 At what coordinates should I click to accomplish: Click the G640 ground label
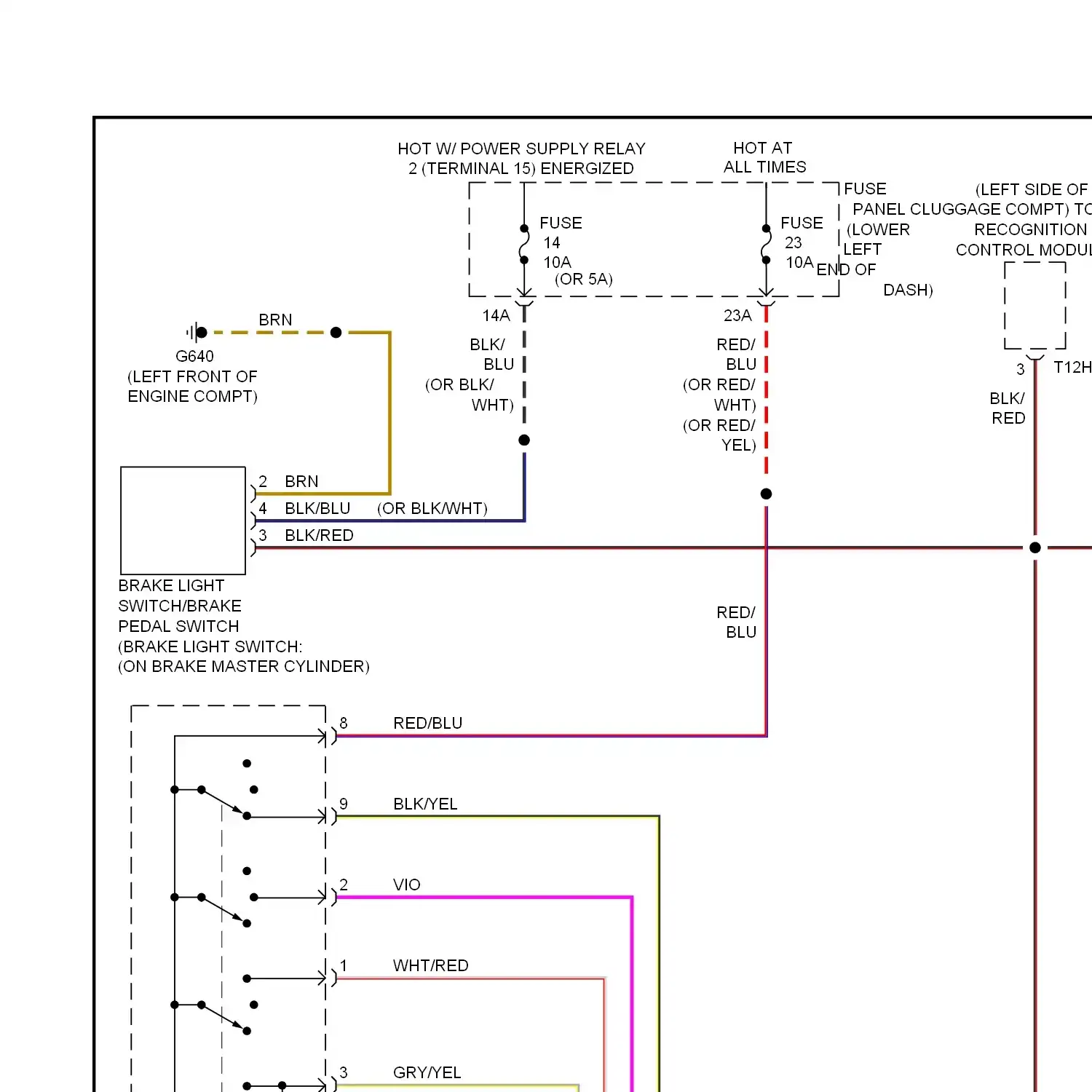(194, 356)
